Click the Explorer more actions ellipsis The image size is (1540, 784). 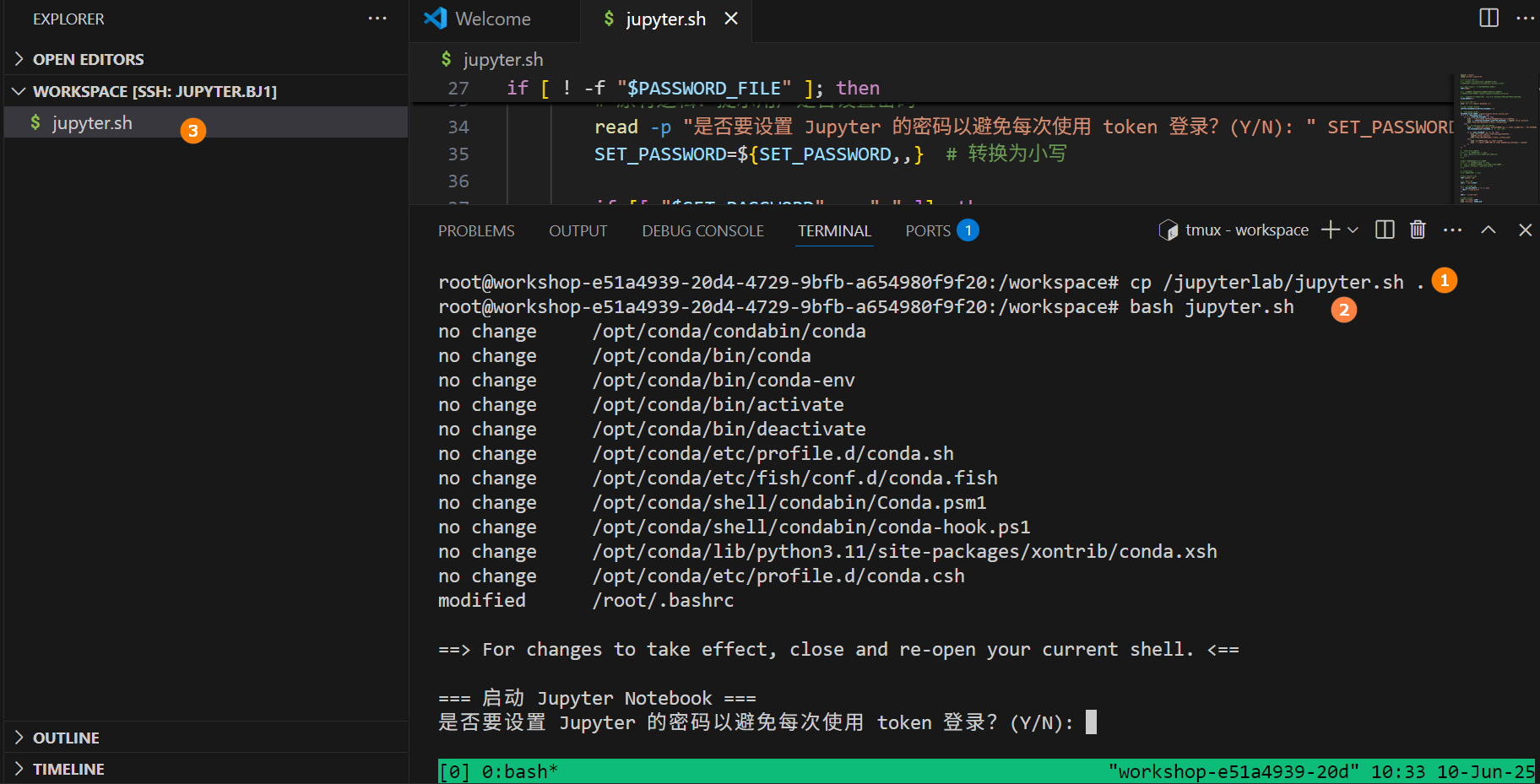tap(377, 19)
